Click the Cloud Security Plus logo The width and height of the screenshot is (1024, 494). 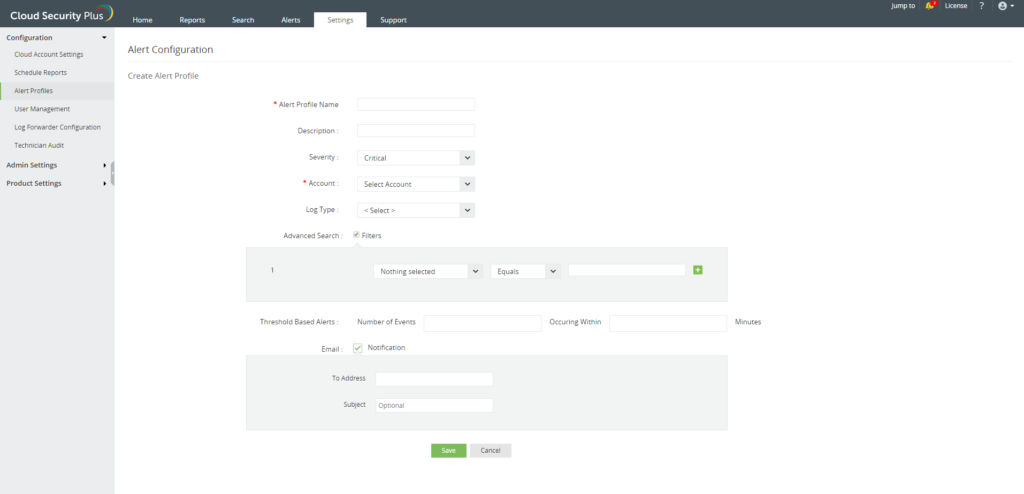click(x=58, y=12)
